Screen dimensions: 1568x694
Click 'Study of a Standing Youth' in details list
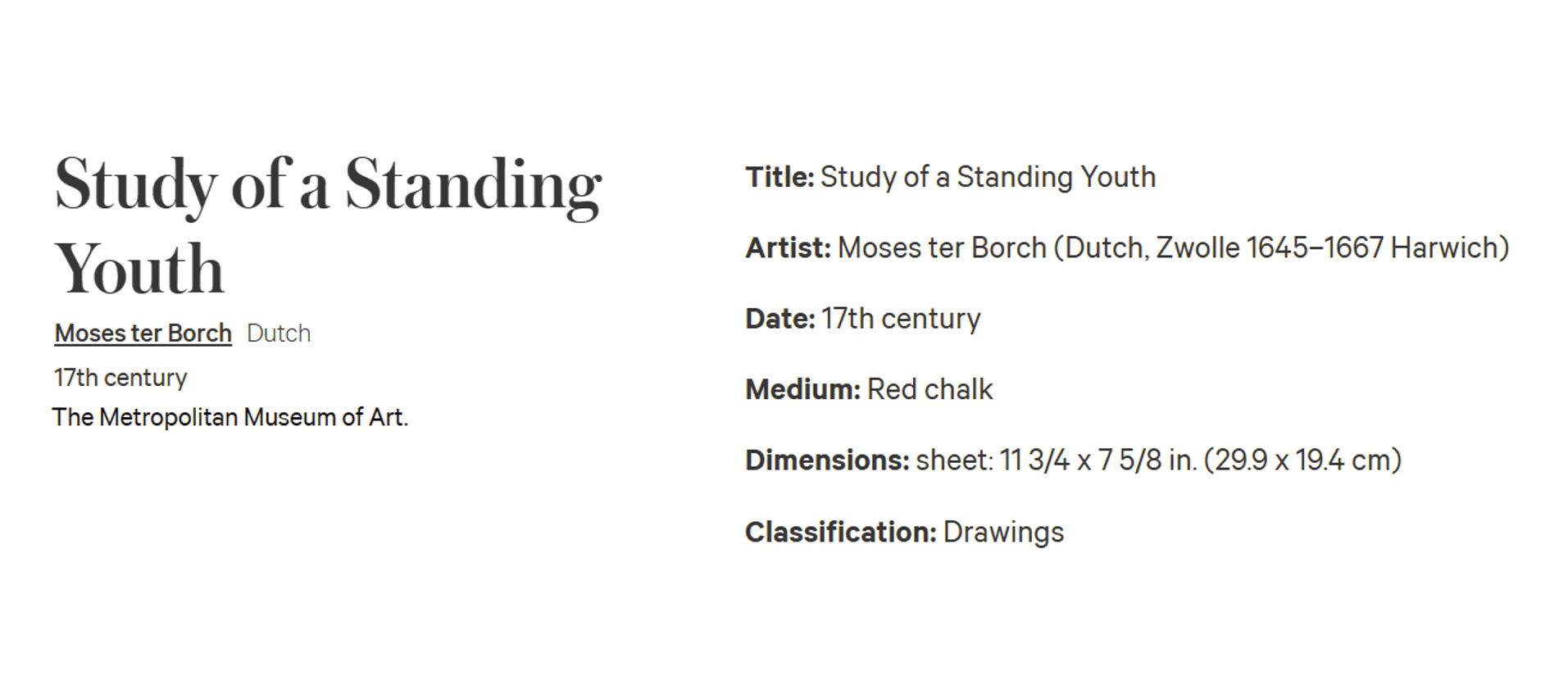coord(988,177)
